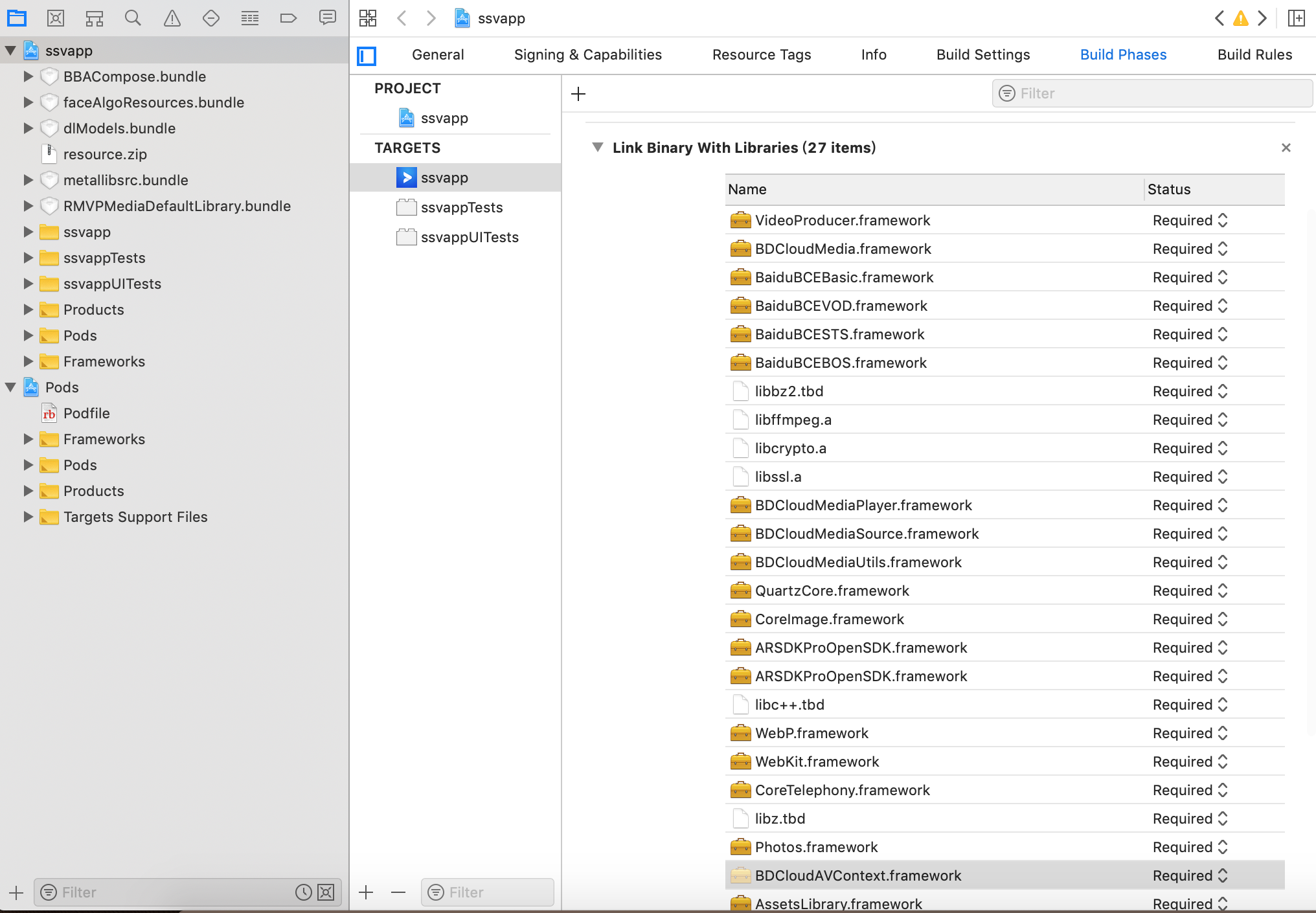
Task: Collapse the ssvapp project root
Action: pyautogui.click(x=11, y=51)
